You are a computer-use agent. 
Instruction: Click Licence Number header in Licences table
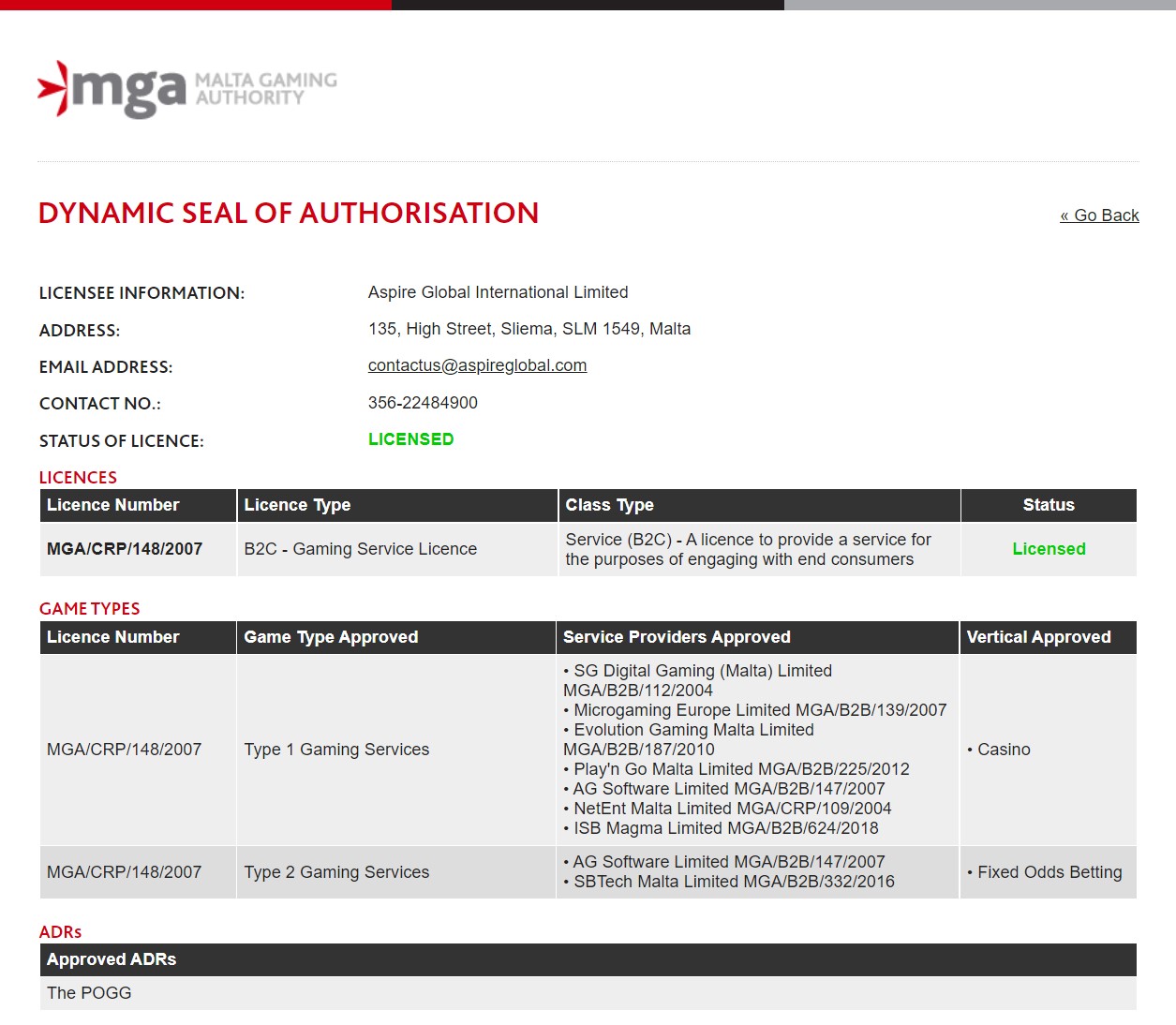pyautogui.click(x=138, y=505)
